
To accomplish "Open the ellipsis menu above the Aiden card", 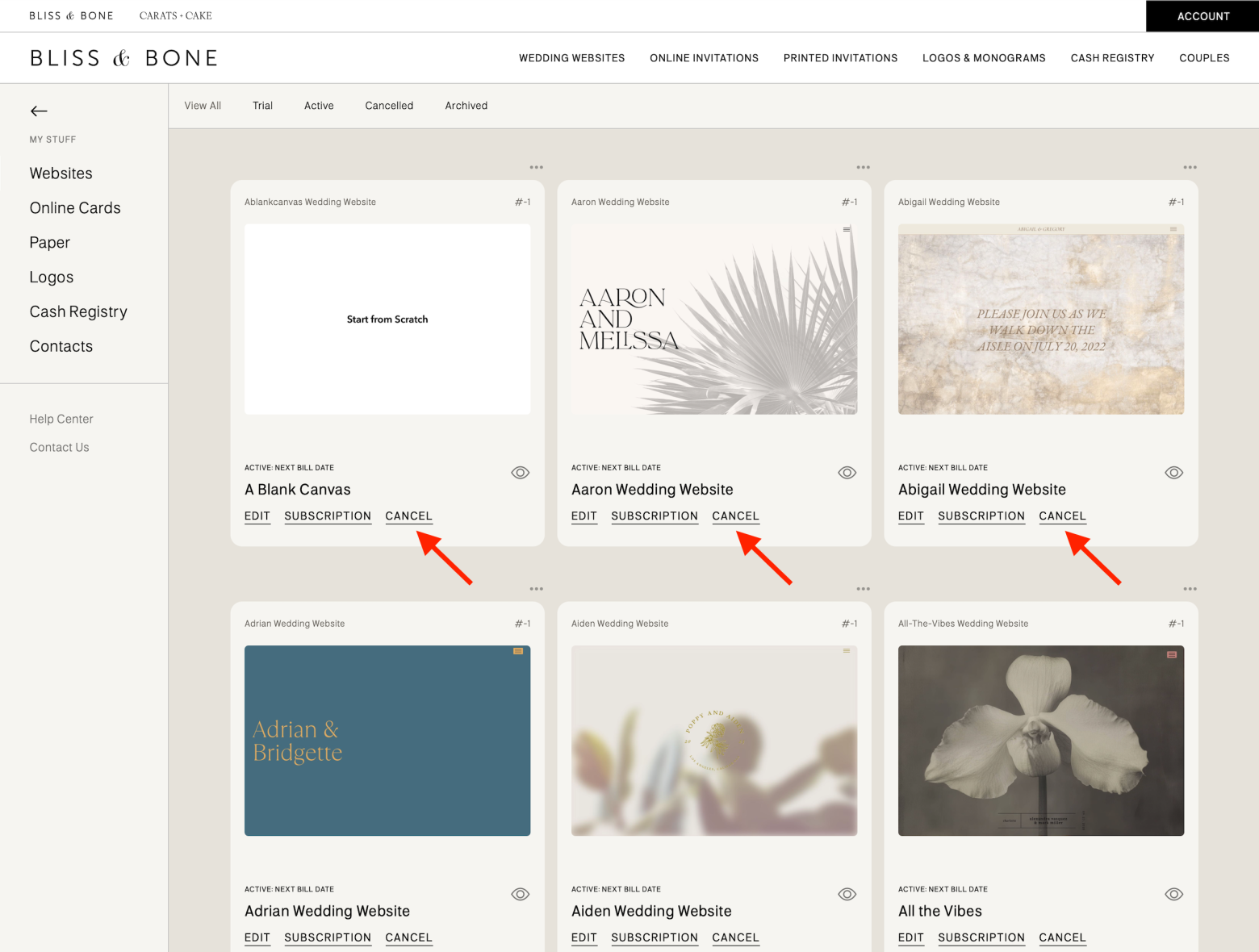I will click(x=863, y=588).
